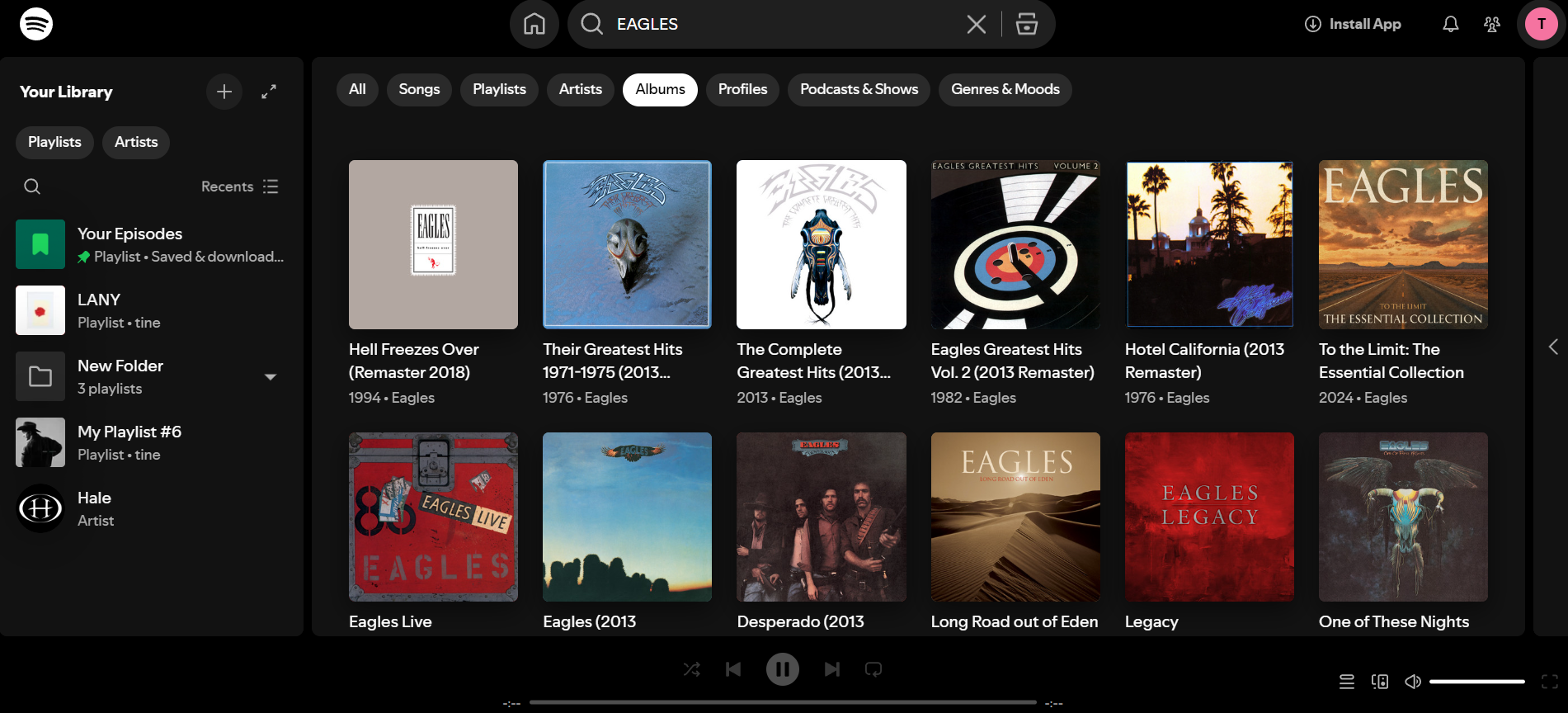This screenshot has width=1568, height=713.
Task: Open the Browse icon in the search bar
Action: (1027, 24)
